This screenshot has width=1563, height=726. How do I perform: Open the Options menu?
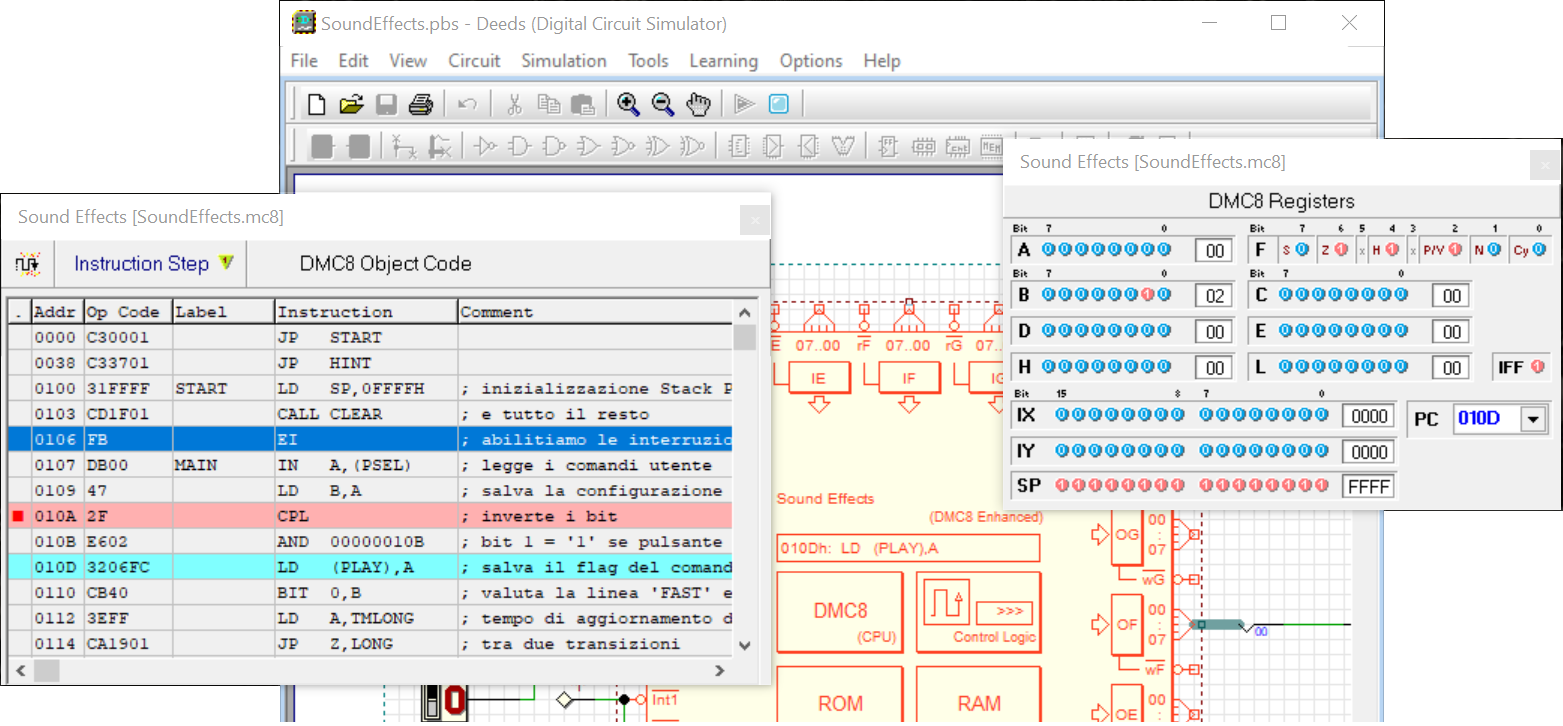click(x=811, y=61)
